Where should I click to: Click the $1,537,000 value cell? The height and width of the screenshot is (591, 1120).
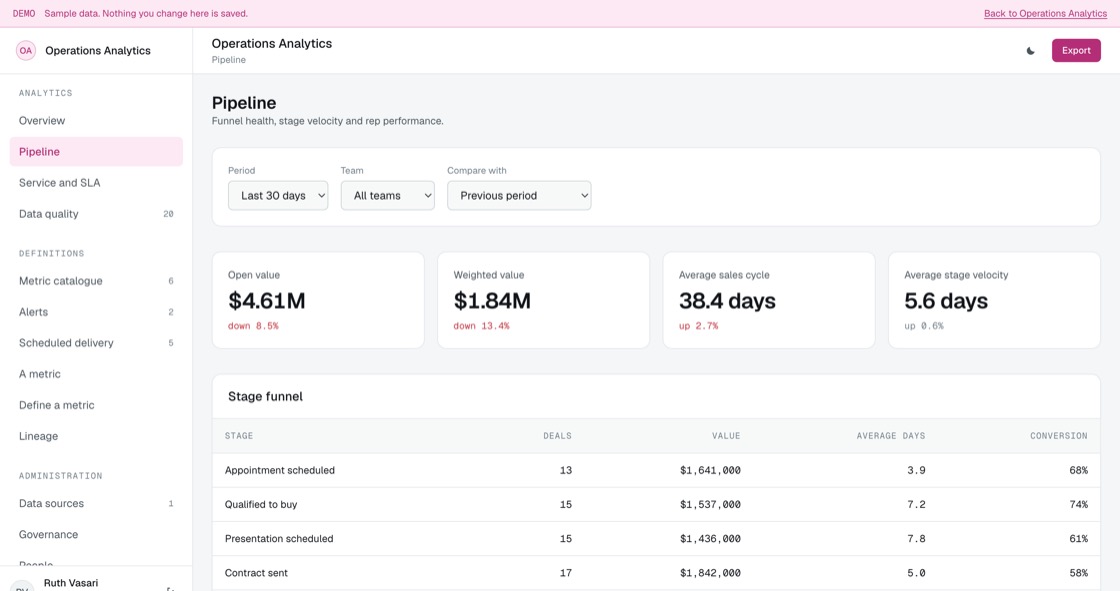[x=710, y=505]
